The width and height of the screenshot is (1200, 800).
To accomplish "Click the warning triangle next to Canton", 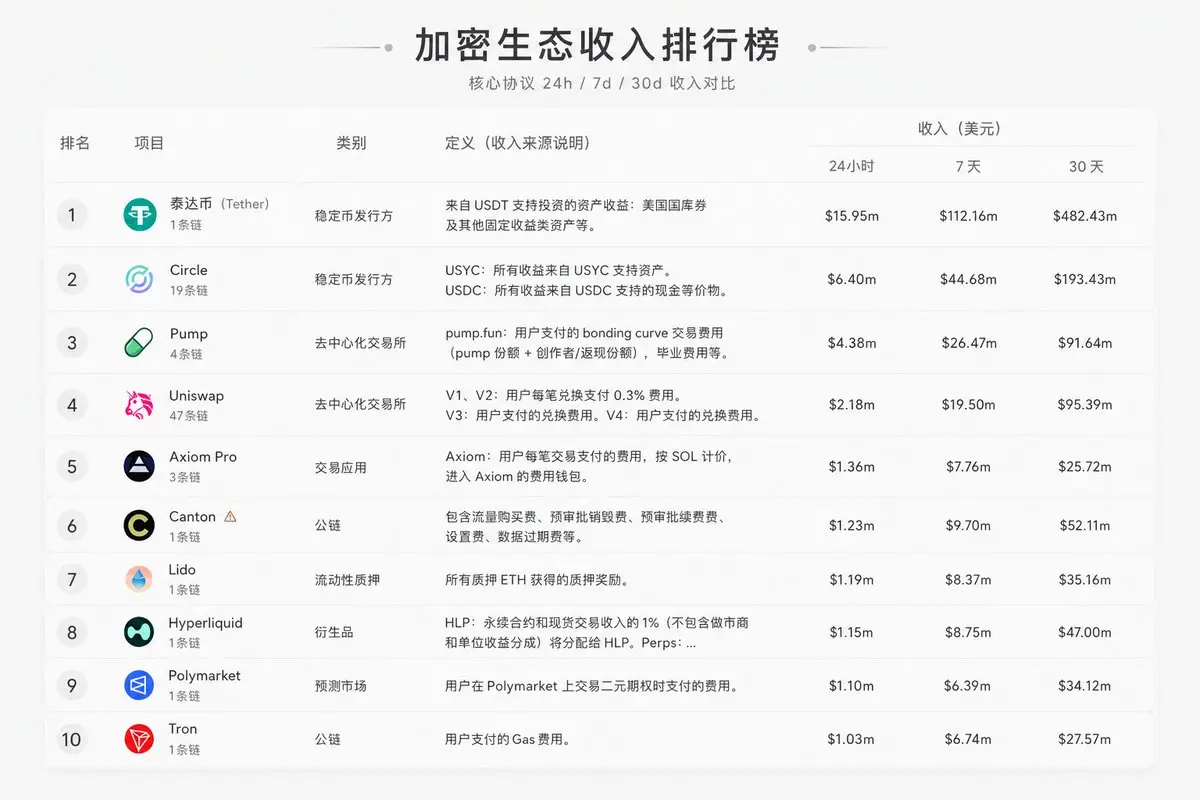I will pos(231,517).
